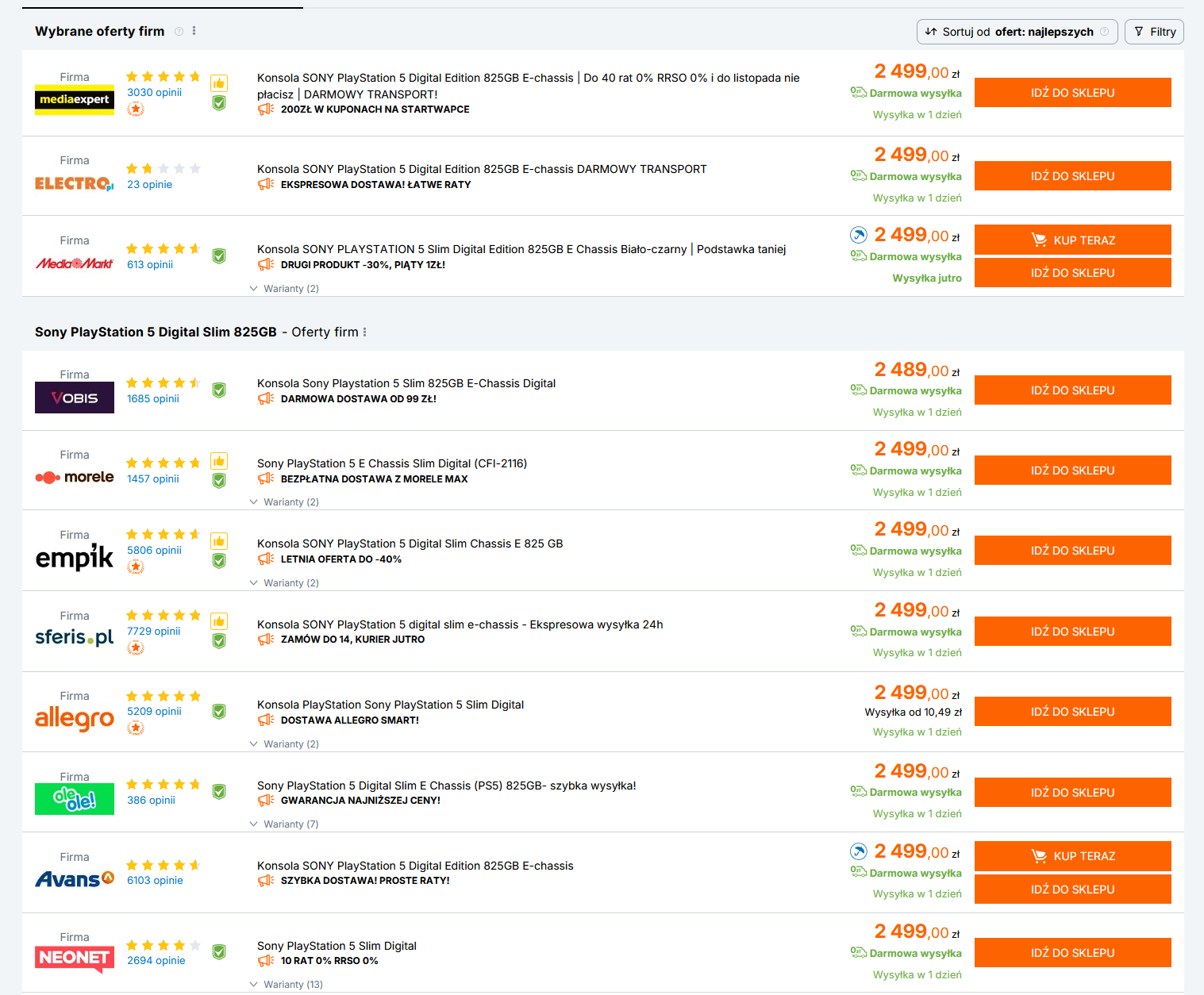Open the 2694 opinie reviews link
Image resolution: width=1204 pixels, height=995 pixels.
[156, 960]
